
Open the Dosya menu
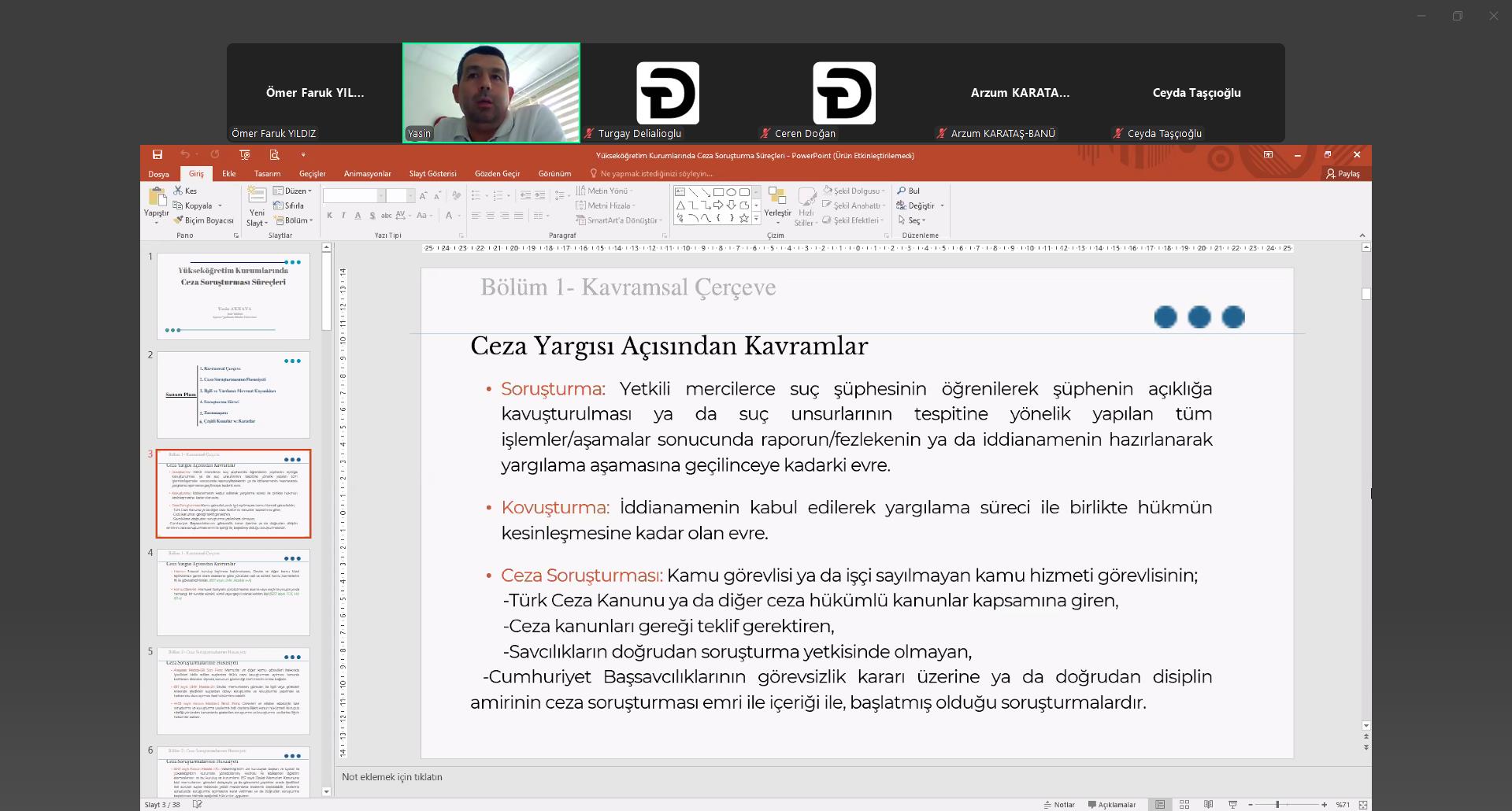tap(158, 173)
